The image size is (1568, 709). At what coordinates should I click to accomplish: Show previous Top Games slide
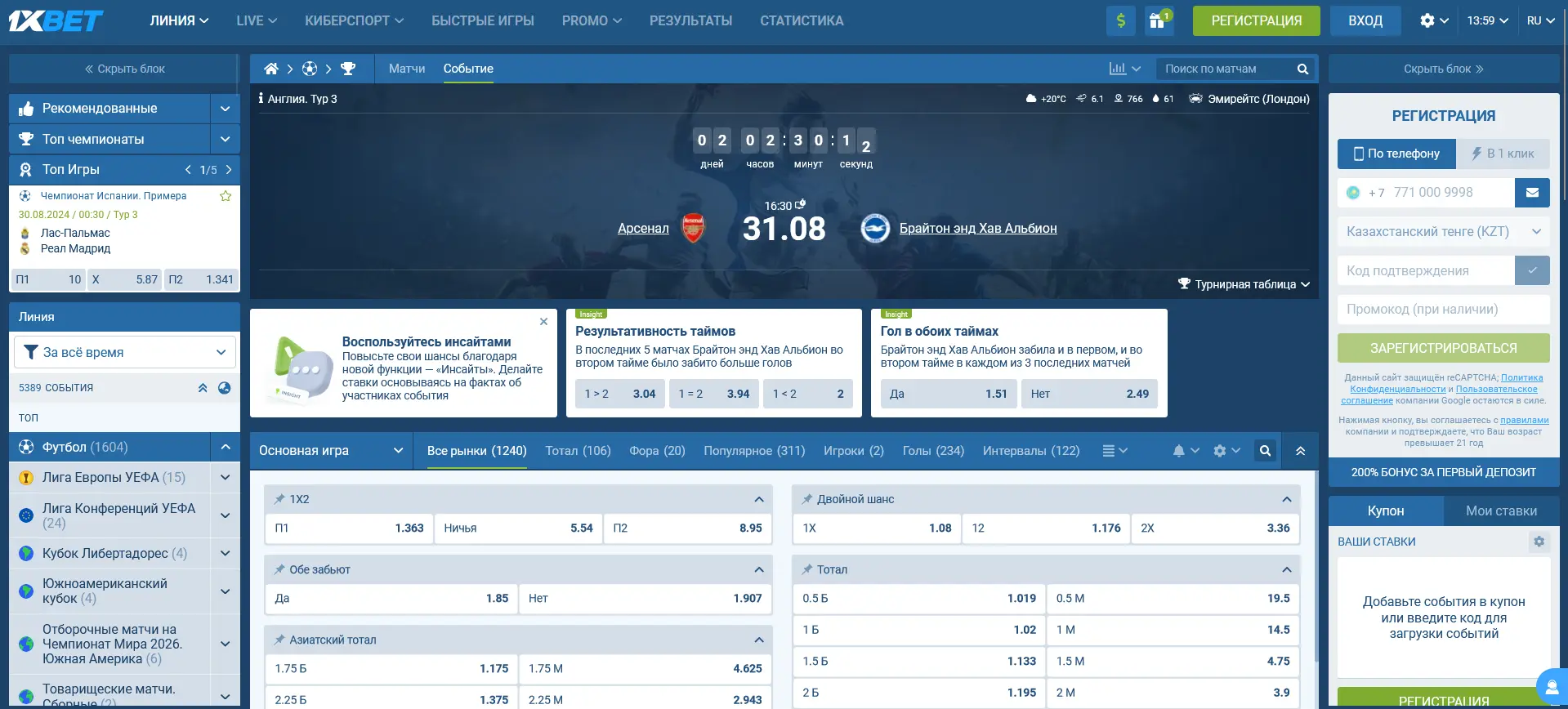pos(189,170)
